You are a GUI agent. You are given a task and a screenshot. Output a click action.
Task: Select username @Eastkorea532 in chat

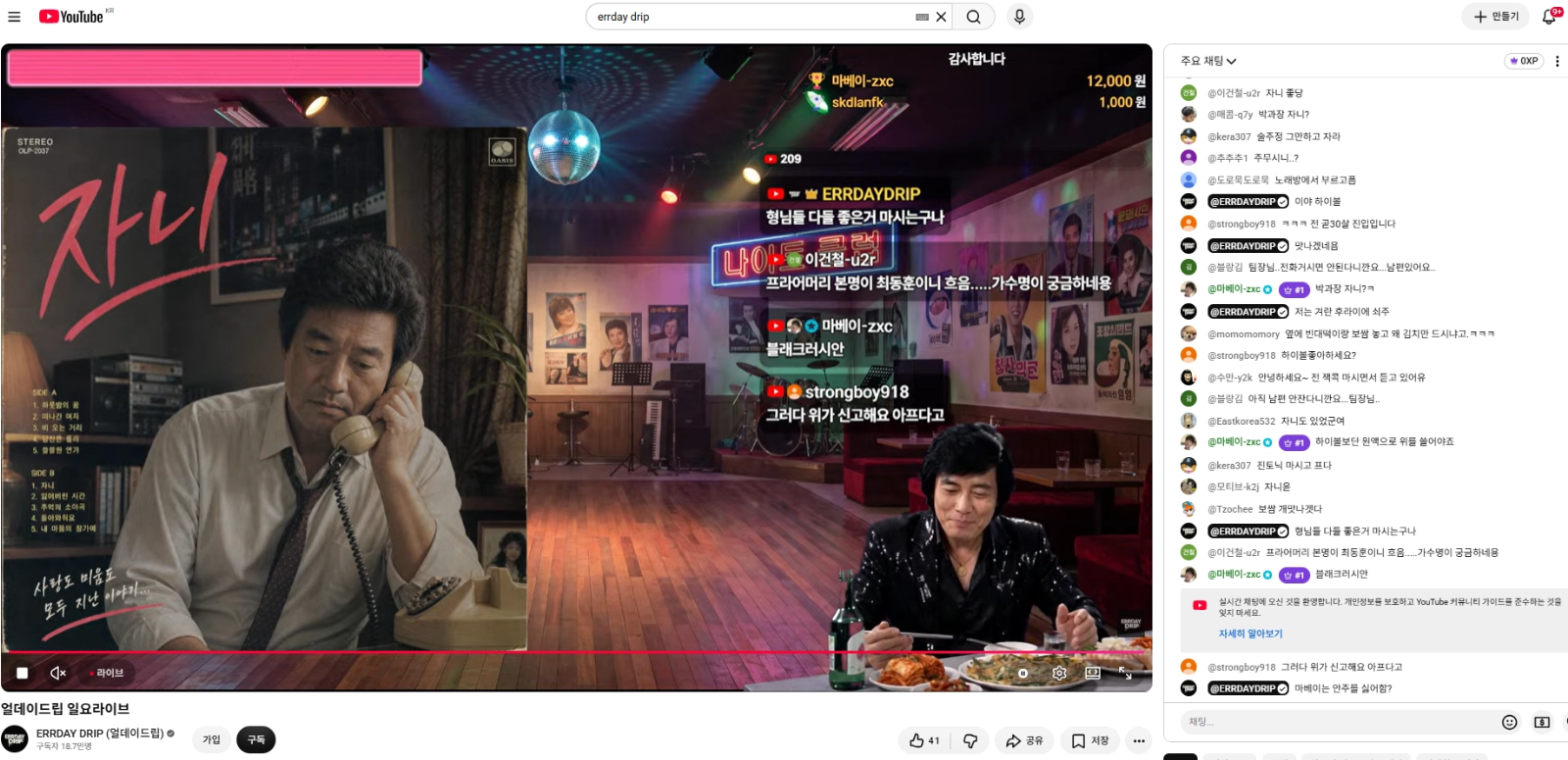(1242, 421)
